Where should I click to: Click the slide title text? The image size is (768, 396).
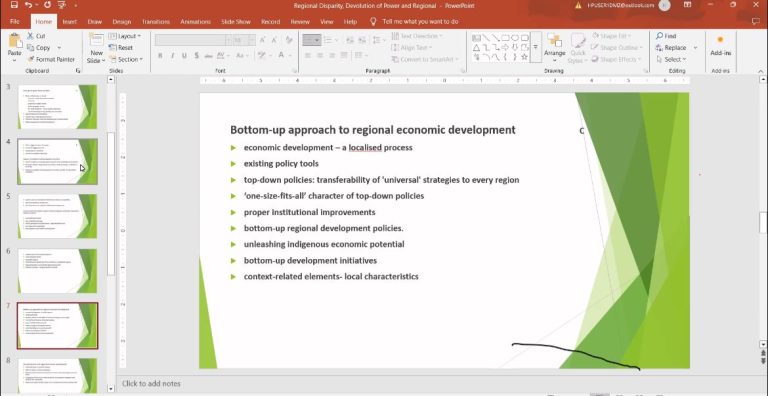pos(373,130)
